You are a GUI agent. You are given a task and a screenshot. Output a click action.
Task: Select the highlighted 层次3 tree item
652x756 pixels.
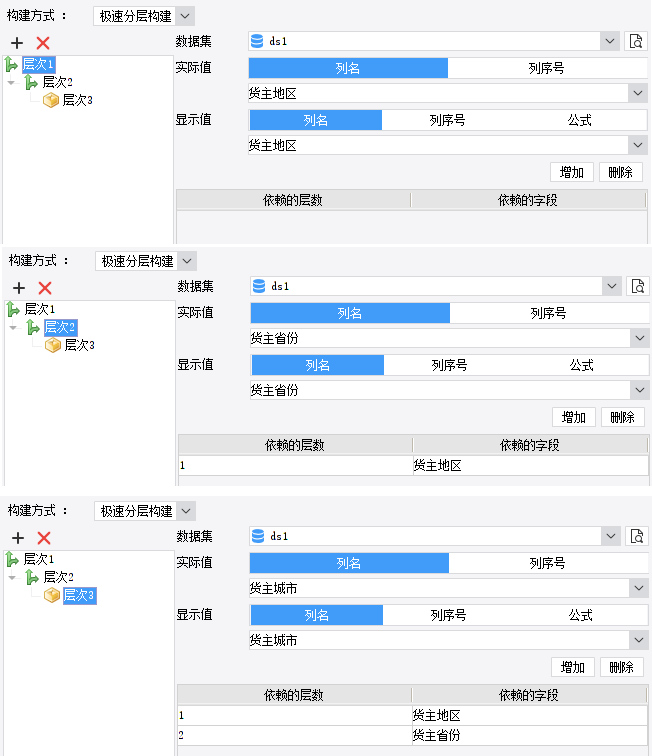(x=79, y=596)
